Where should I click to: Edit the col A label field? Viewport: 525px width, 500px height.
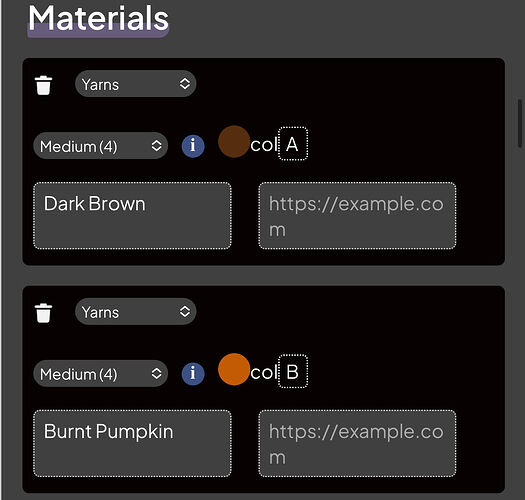293,144
